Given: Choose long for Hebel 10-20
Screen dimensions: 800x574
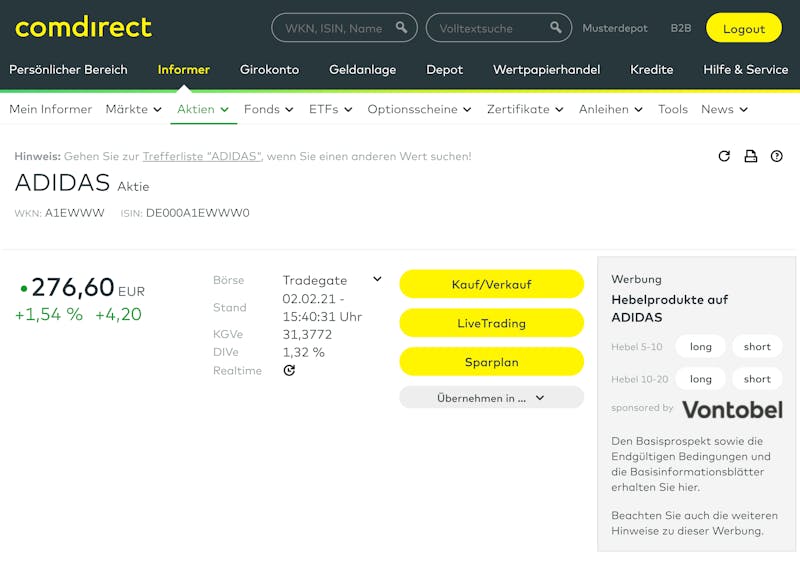Looking at the screenshot, I should (701, 379).
